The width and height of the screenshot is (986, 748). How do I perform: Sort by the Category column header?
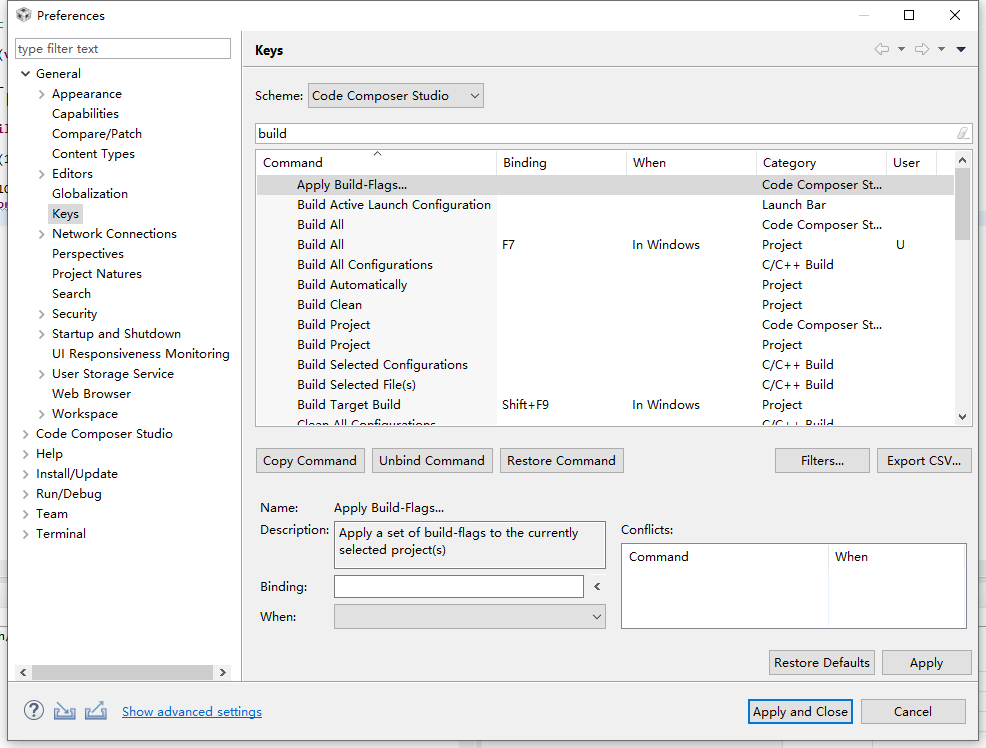click(821, 162)
